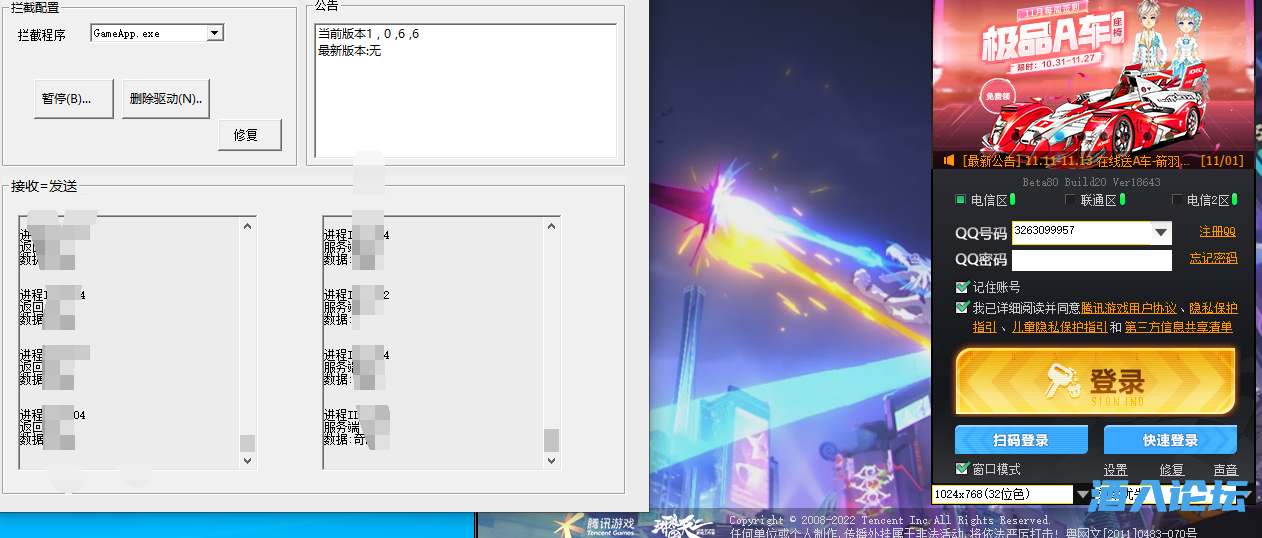Click the 最新版本:无 text line
The image size is (1262, 538).
coord(350,50)
